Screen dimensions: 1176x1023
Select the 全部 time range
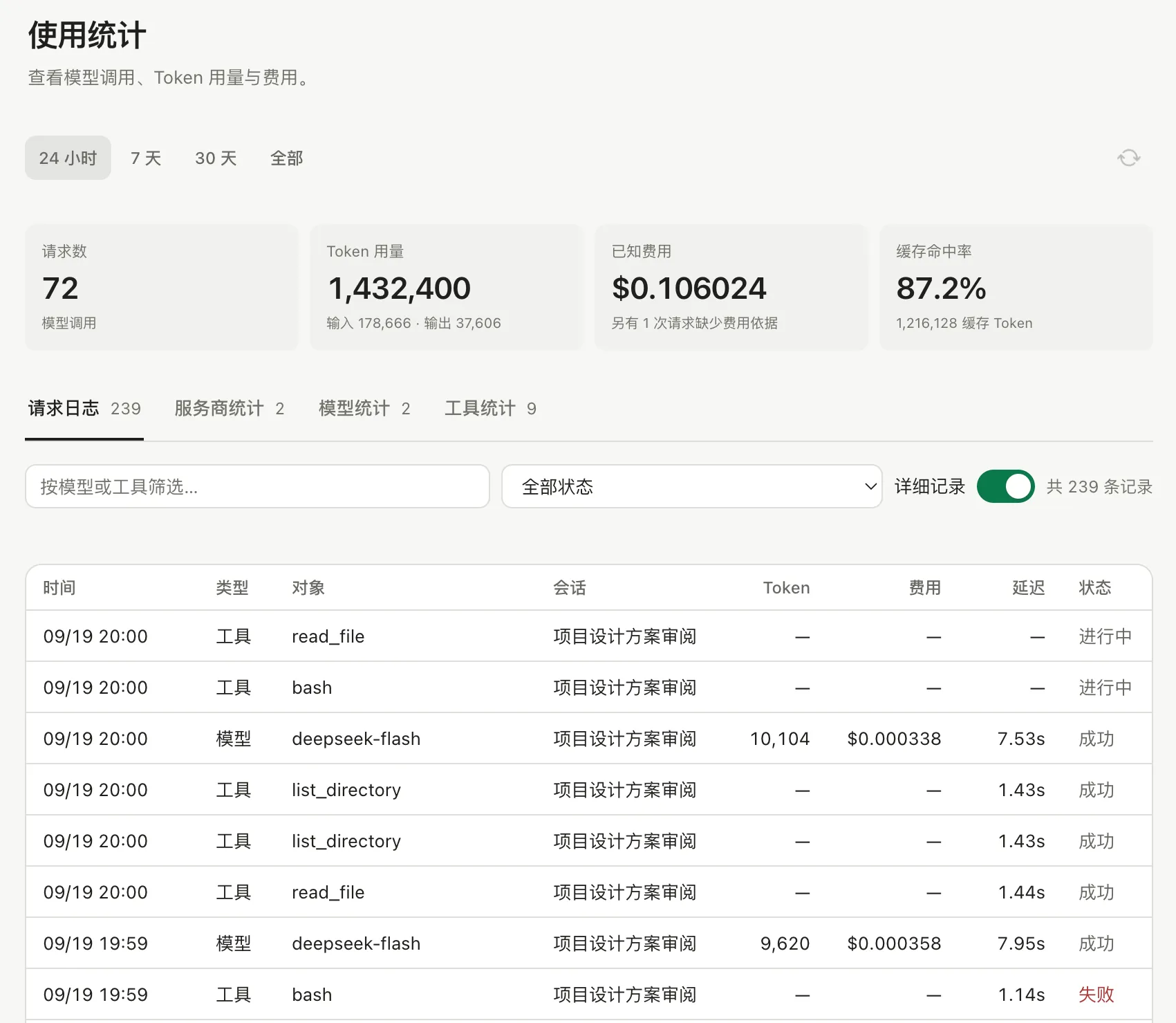coord(286,158)
